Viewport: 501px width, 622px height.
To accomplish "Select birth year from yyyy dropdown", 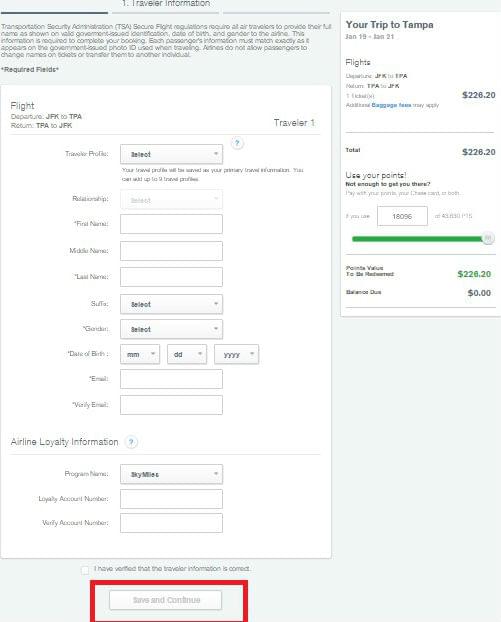I will click(x=236, y=354).
